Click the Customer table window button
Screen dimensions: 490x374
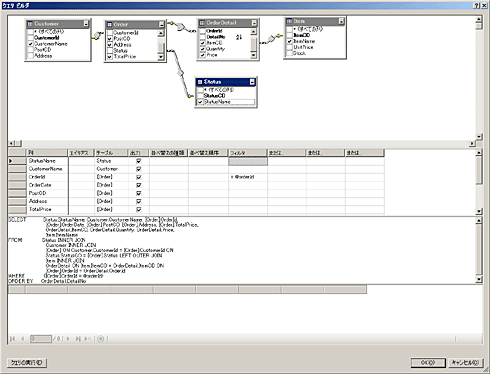pos(86,24)
